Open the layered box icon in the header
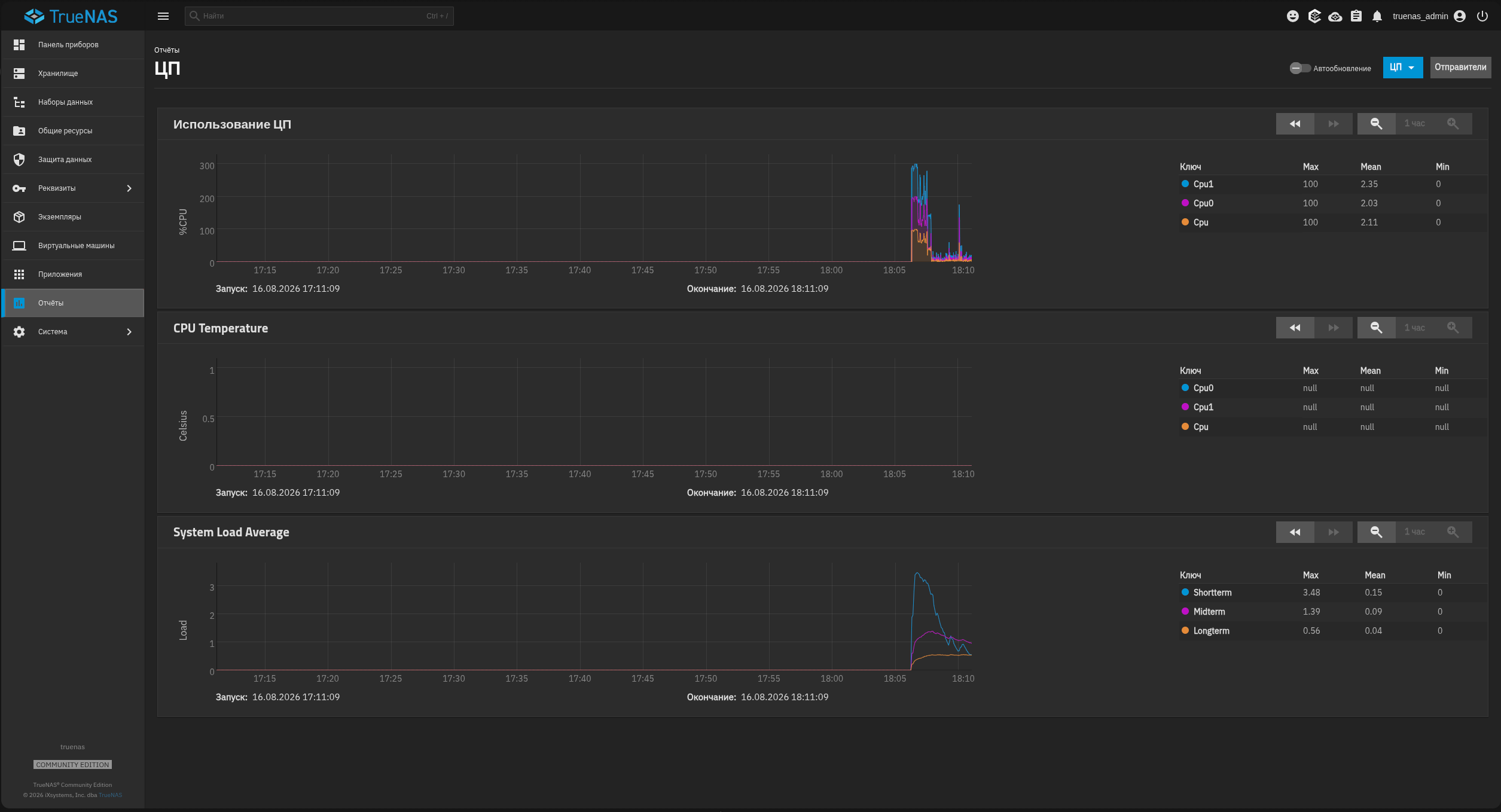1501x812 pixels. pyautogui.click(x=1314, y=16)
